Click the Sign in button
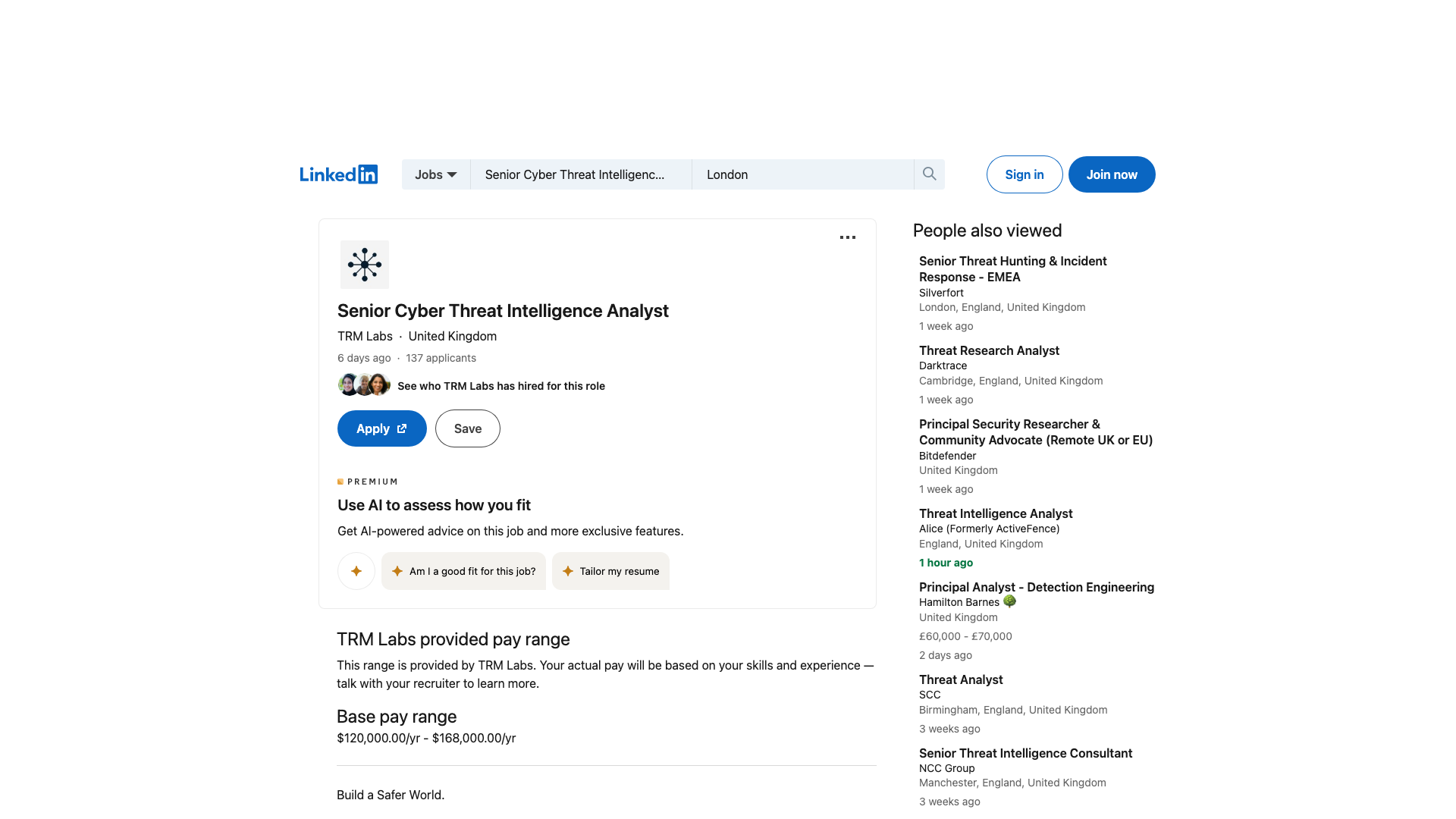1456x819 pixels. [1025, 174]
